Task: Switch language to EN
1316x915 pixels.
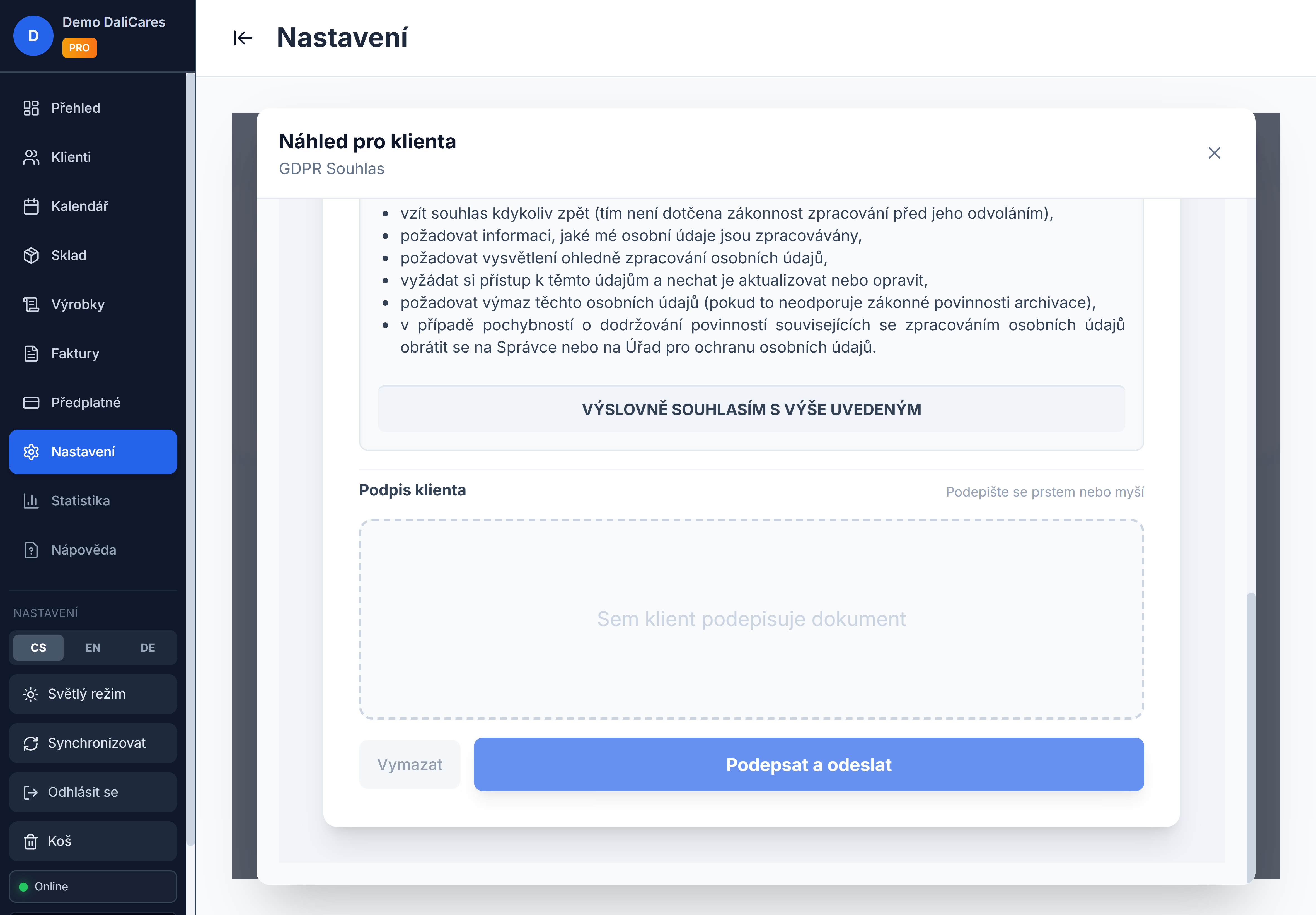Action: click(93, 648)
